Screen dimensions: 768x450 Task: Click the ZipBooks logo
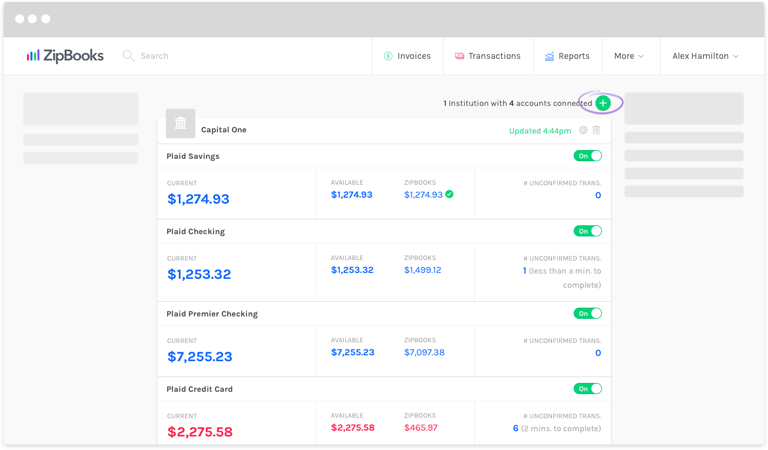pos(65,56)
